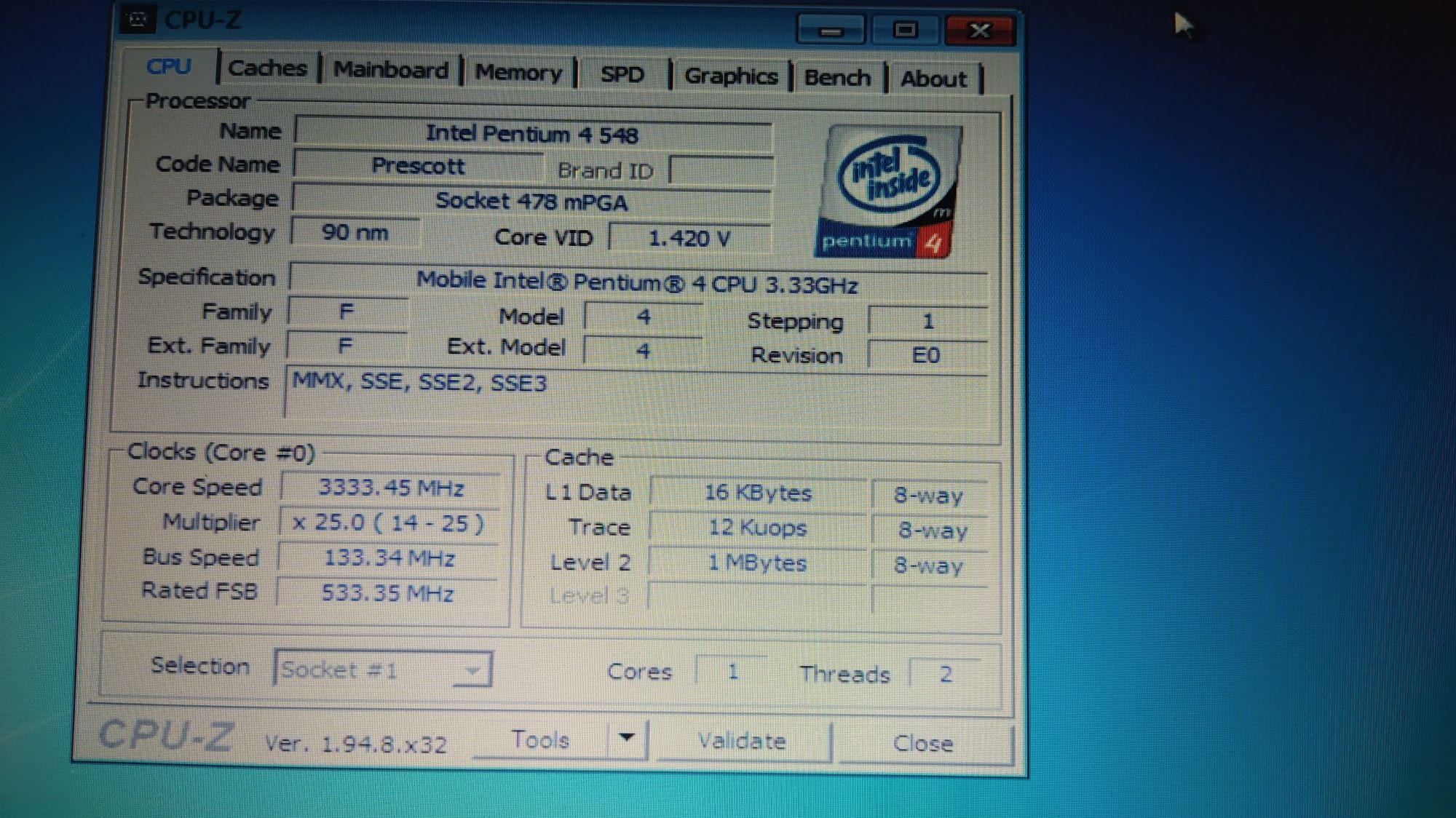
Task: Select the SPD tab
Action: point(622,75)
